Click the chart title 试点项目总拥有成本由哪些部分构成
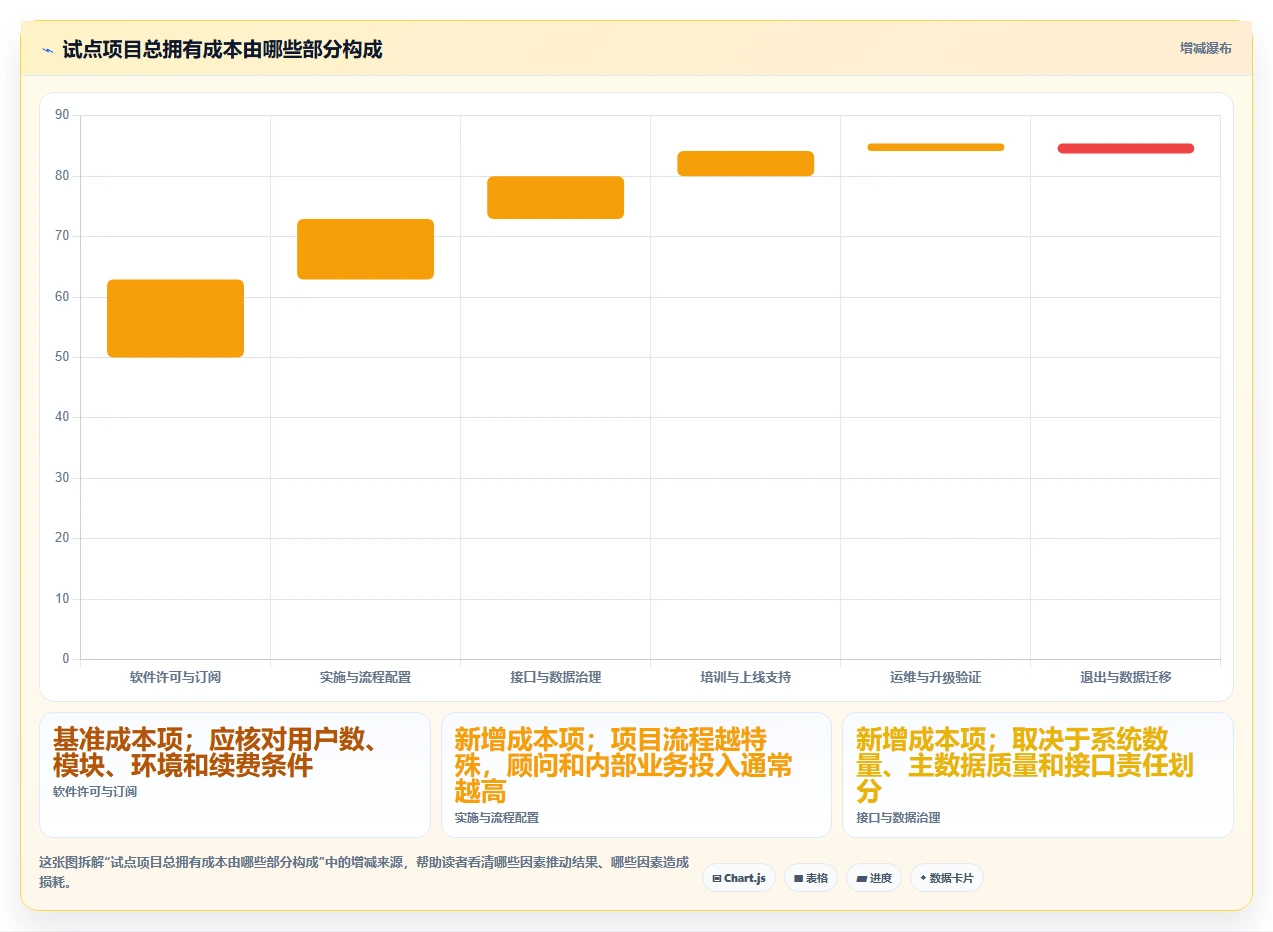Image resolution: width=1273 pixels, height=932 pixels. click(x=222, y=49)
